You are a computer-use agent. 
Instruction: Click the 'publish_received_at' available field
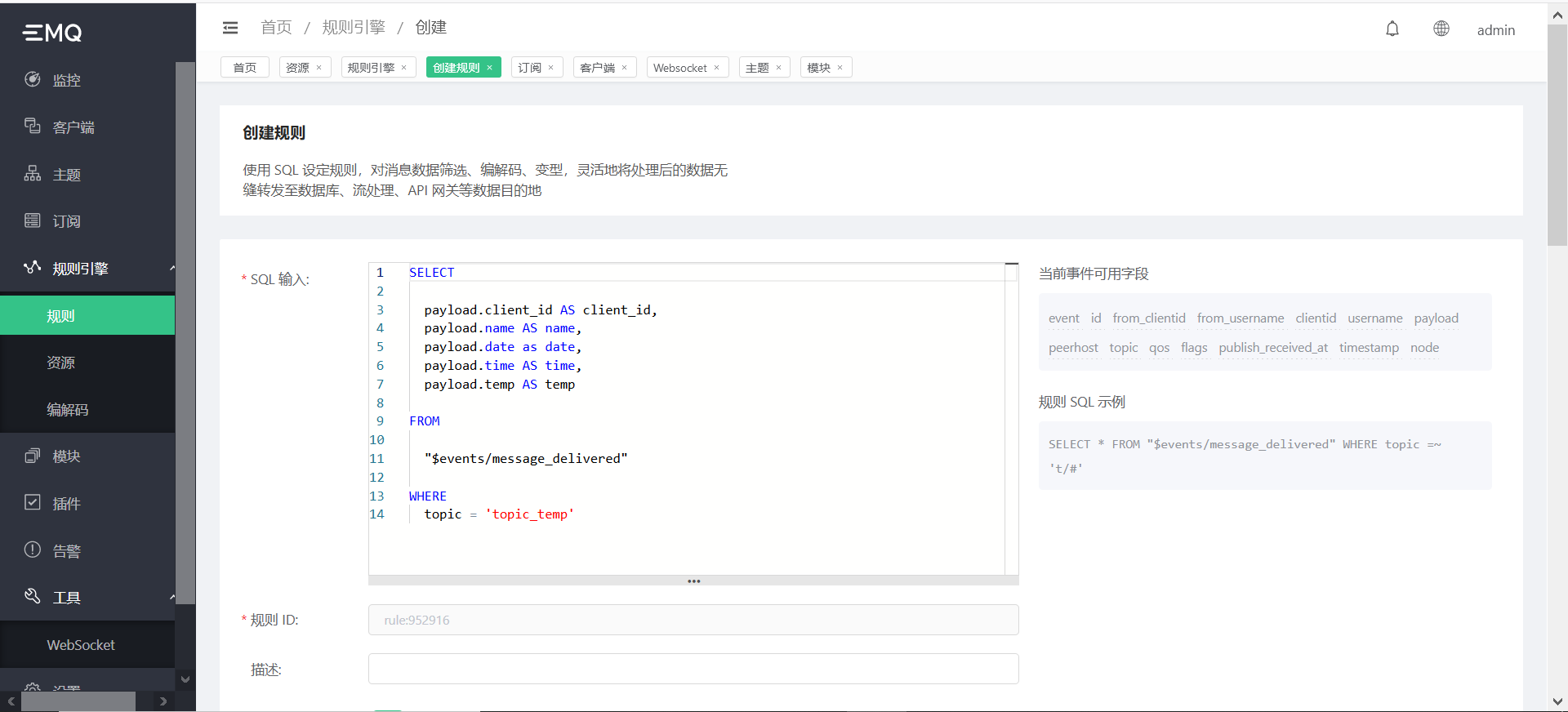tap(1273, 348)
